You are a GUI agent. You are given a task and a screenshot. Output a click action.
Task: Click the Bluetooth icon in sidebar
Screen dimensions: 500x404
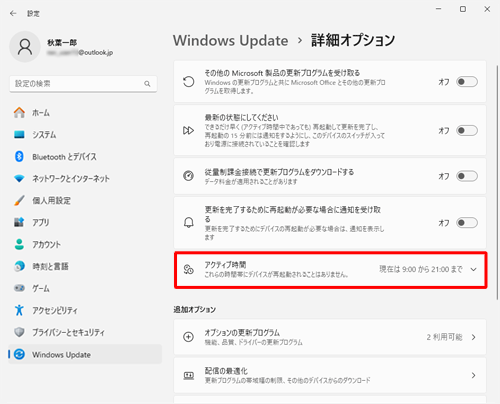(x=19, y=156)
